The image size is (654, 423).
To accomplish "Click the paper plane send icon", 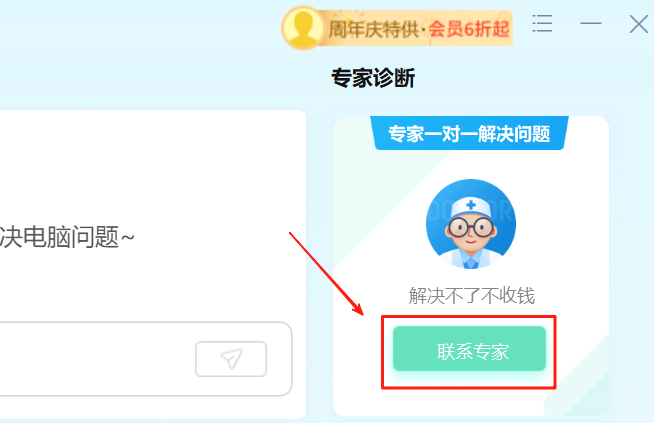I will [231, 359].
